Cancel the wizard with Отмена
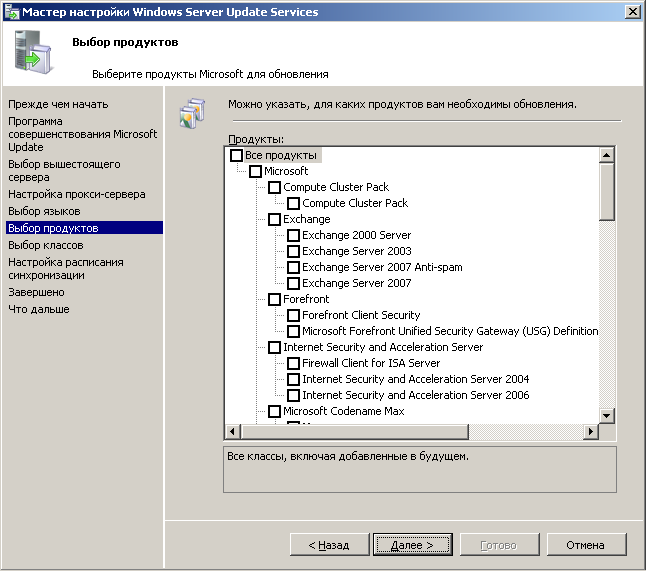This screenshot has width=646, height=571. (x=586, y=545)
